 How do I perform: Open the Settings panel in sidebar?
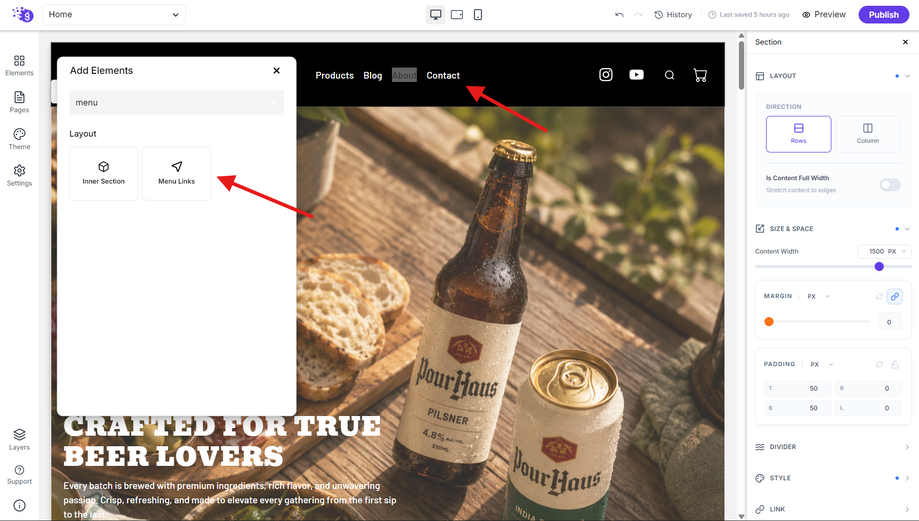[x=19, y=175]
